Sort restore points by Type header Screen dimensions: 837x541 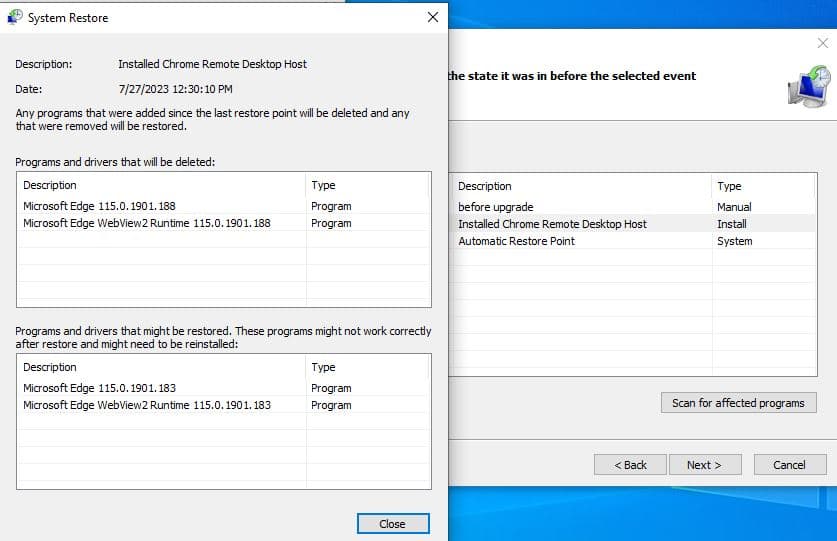click(763, 186)
